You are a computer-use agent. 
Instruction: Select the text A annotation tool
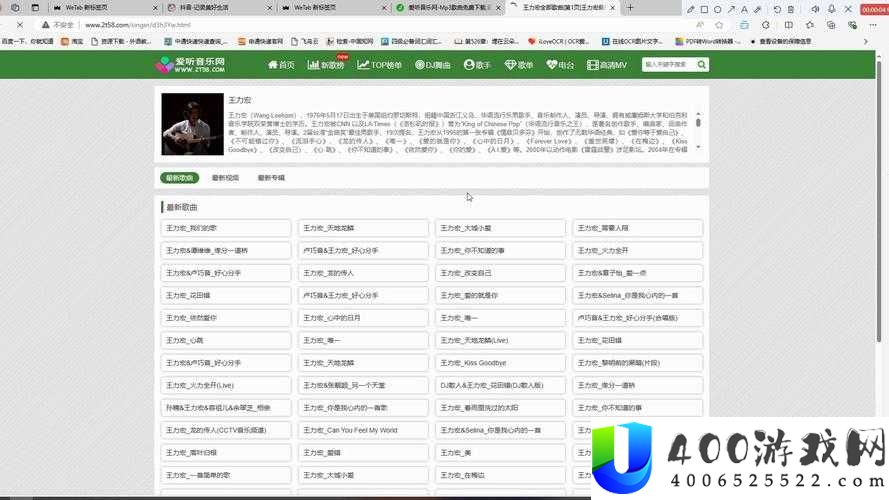point(744,9)
